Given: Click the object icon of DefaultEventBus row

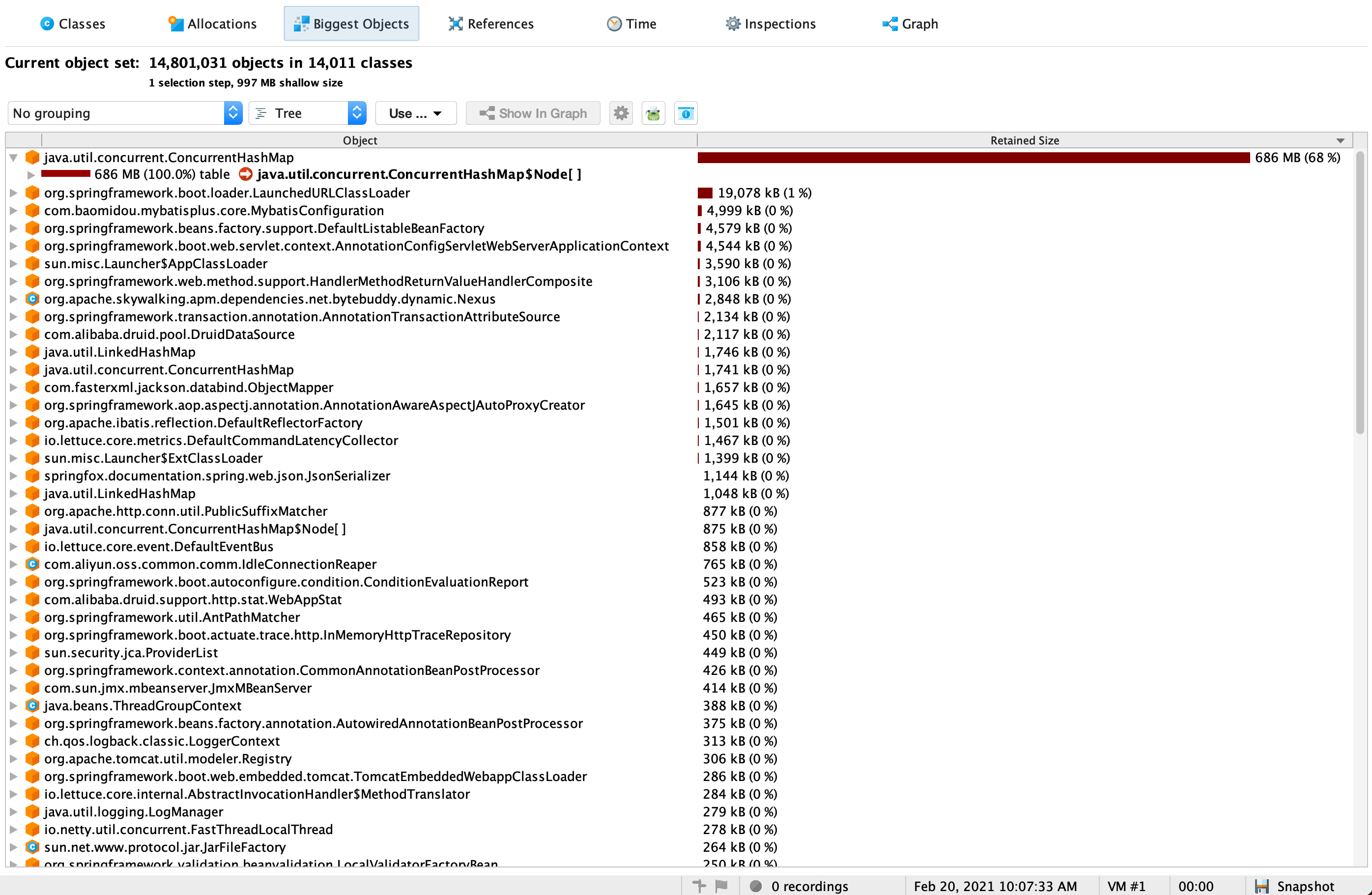Looking at the screenshot, I should click(32, 546).
